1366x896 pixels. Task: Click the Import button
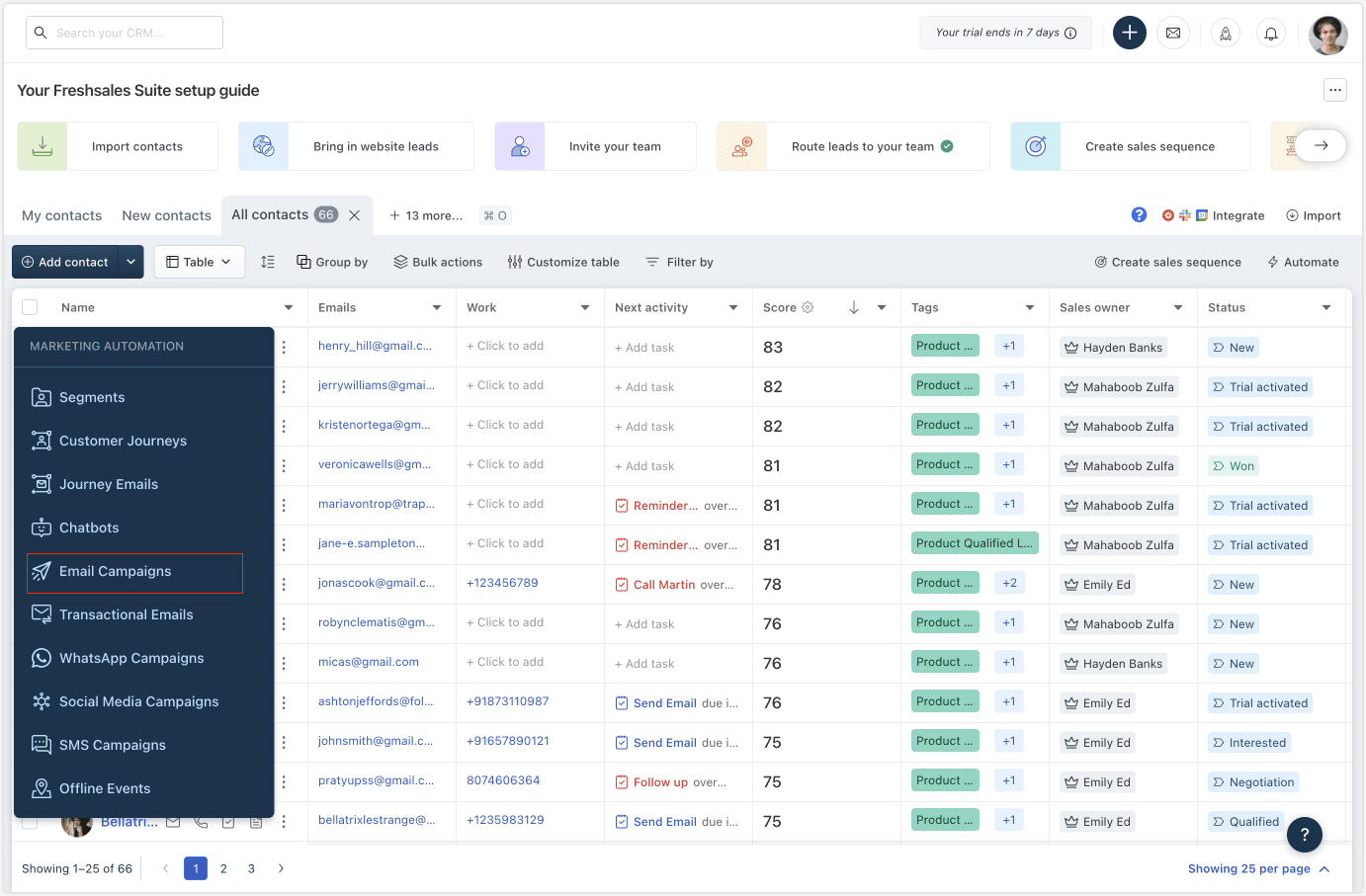(1314, 214)
